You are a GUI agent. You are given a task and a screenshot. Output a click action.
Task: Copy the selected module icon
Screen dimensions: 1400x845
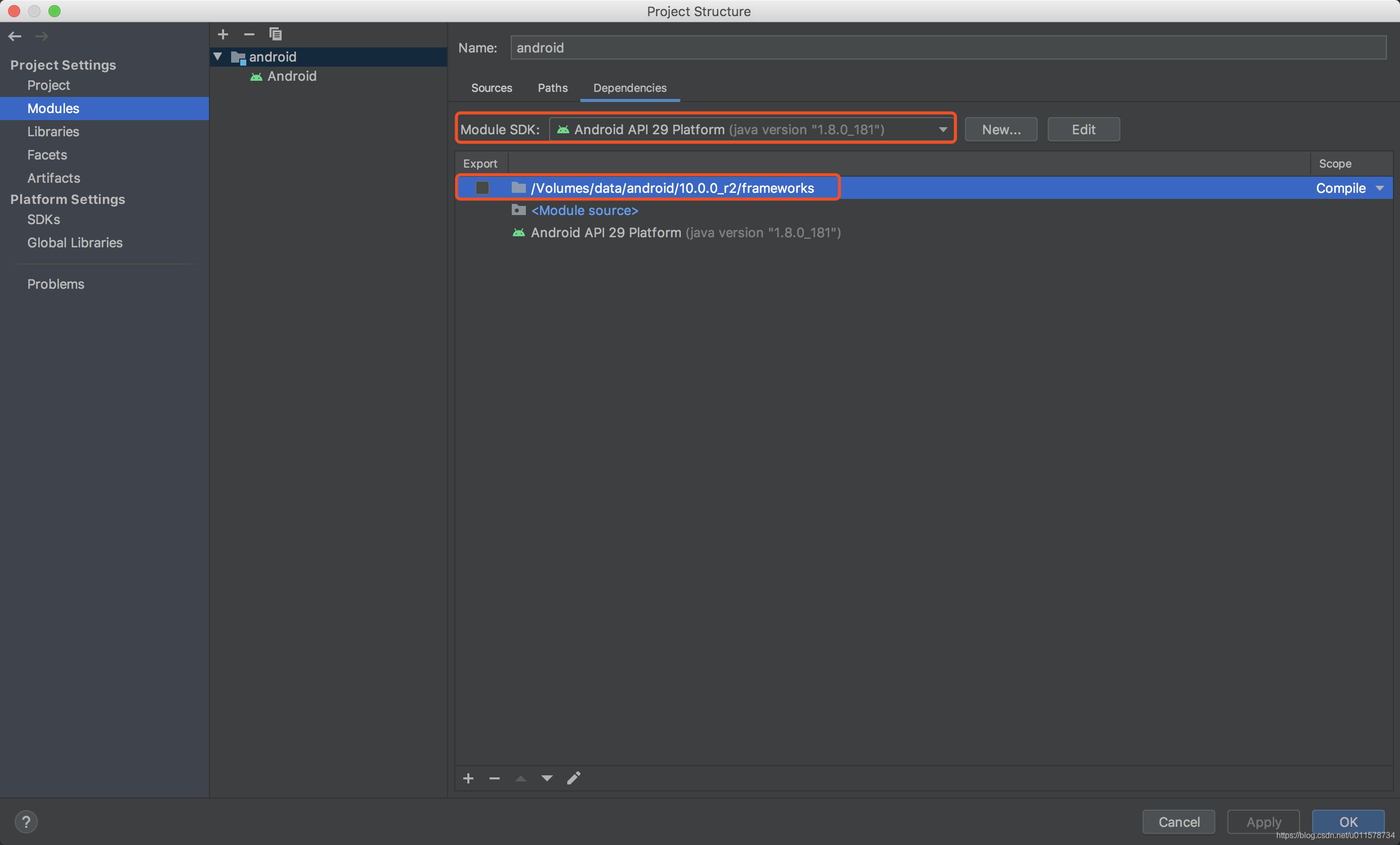pyautogui.click(x=276, y=34)
